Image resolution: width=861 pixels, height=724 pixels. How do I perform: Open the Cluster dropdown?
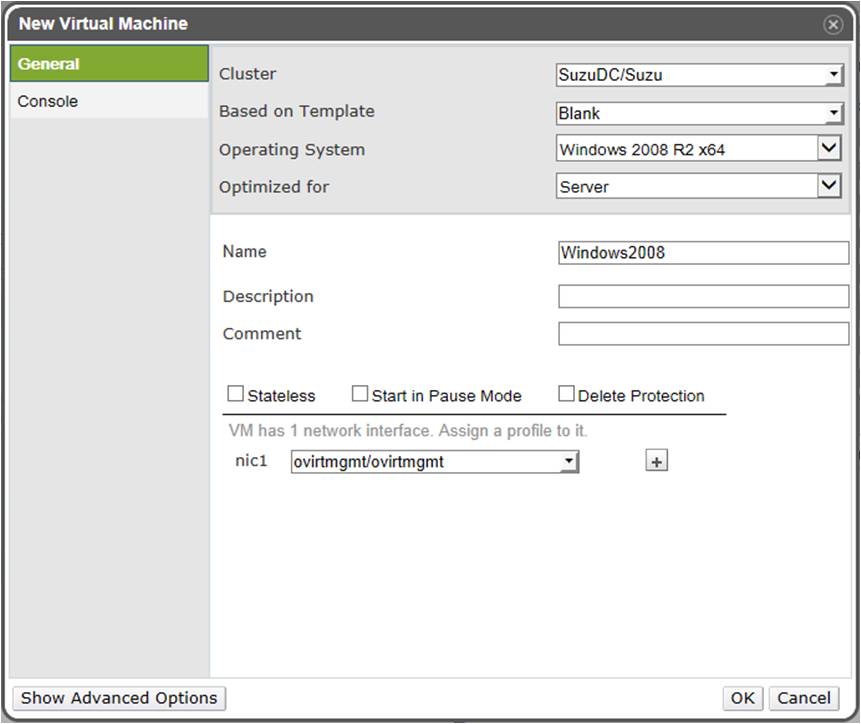[699, 75]
